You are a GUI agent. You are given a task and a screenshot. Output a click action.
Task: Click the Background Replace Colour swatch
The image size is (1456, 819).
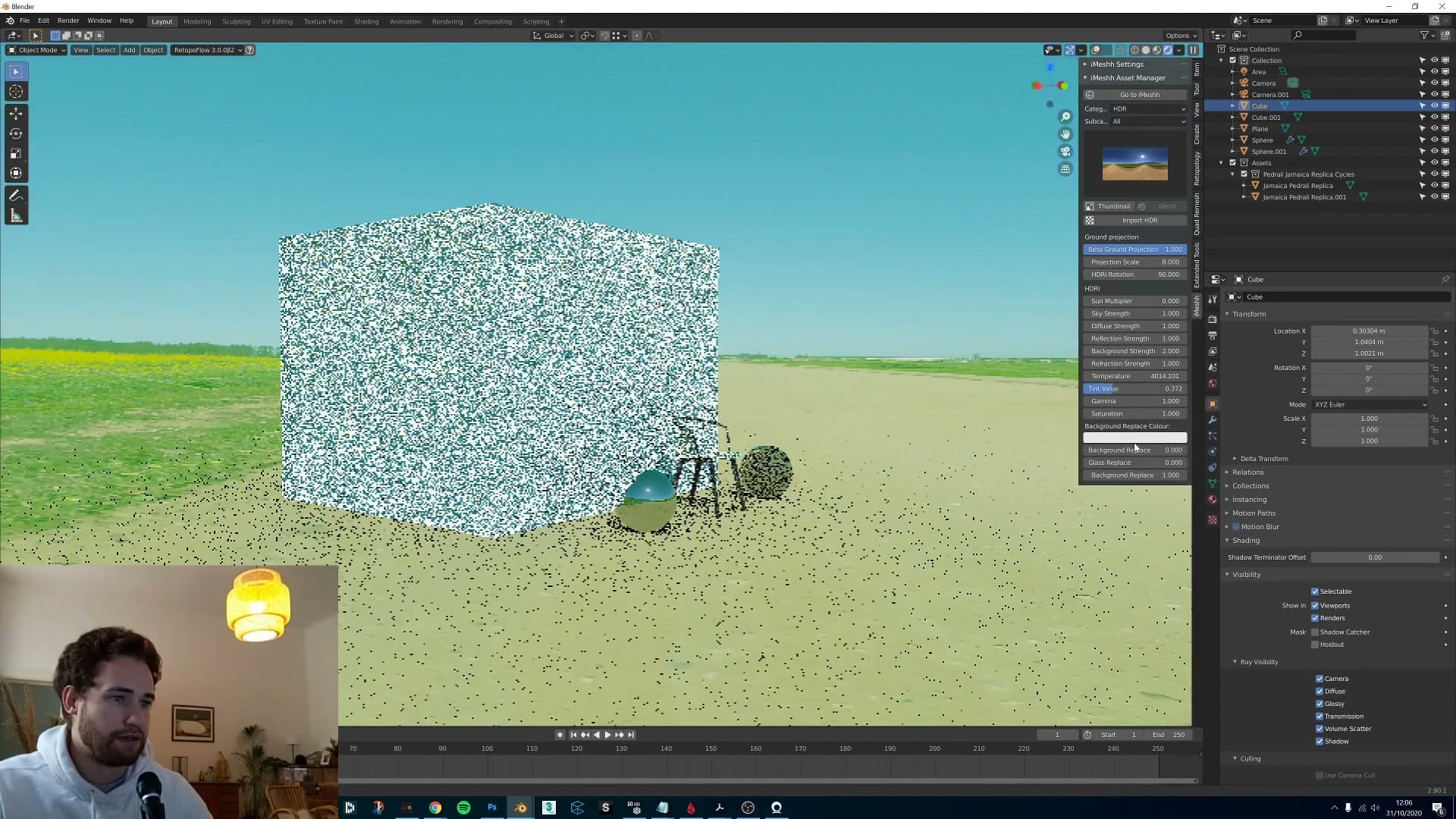click(1135, 438)
